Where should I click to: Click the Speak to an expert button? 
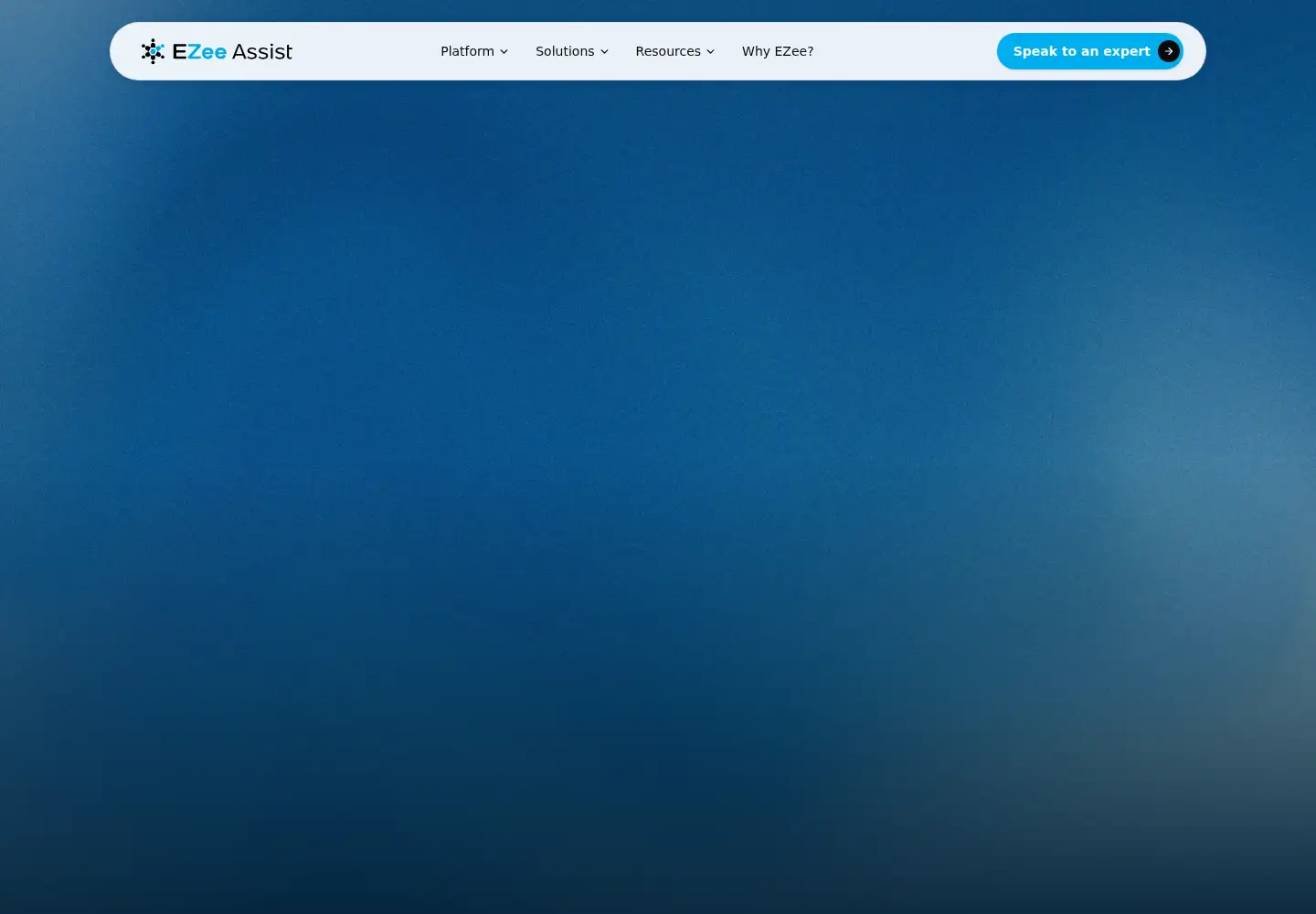click(x=1089, y=51)
